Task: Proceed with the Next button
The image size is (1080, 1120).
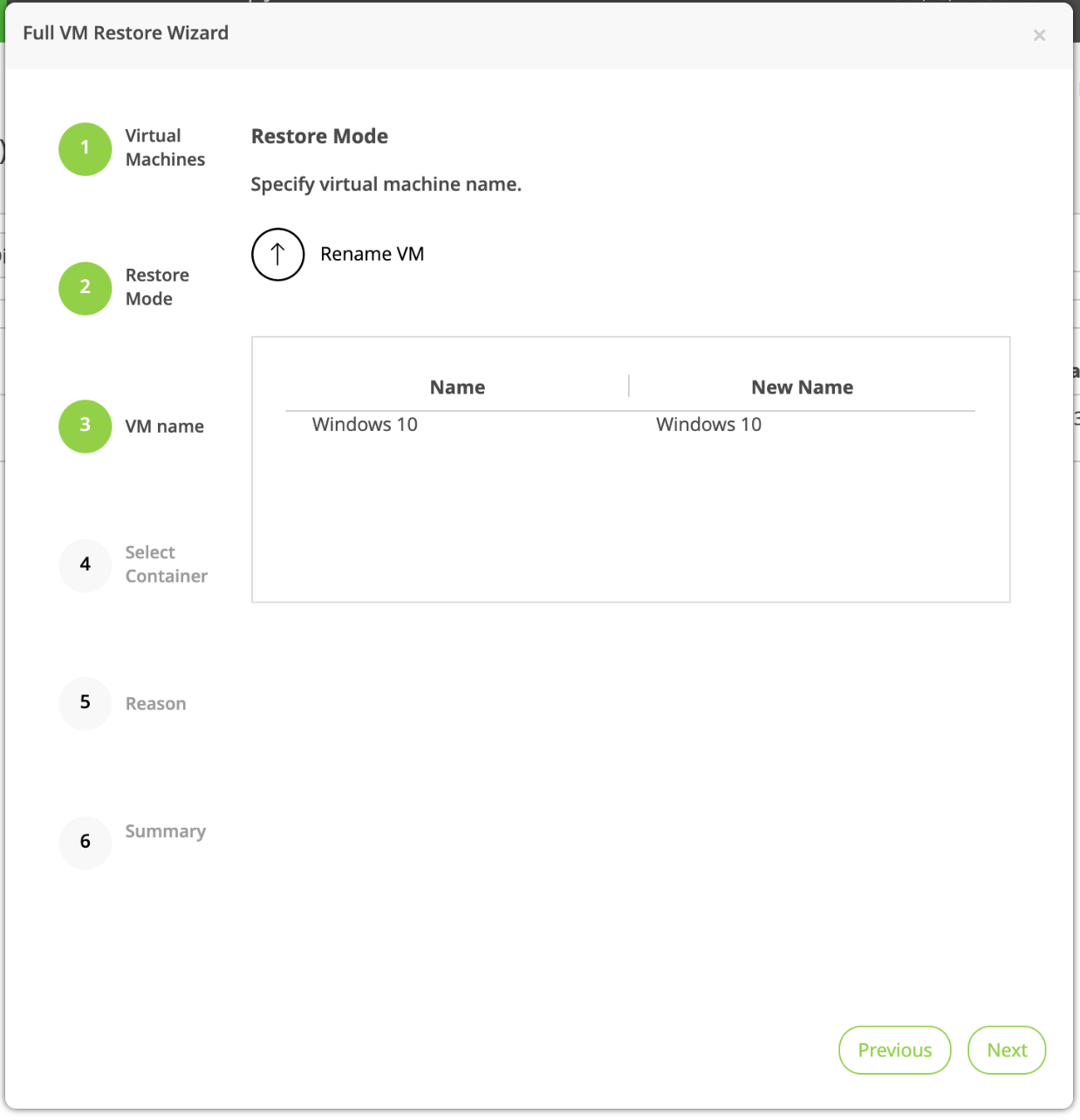Action: coord(1007,1050)
